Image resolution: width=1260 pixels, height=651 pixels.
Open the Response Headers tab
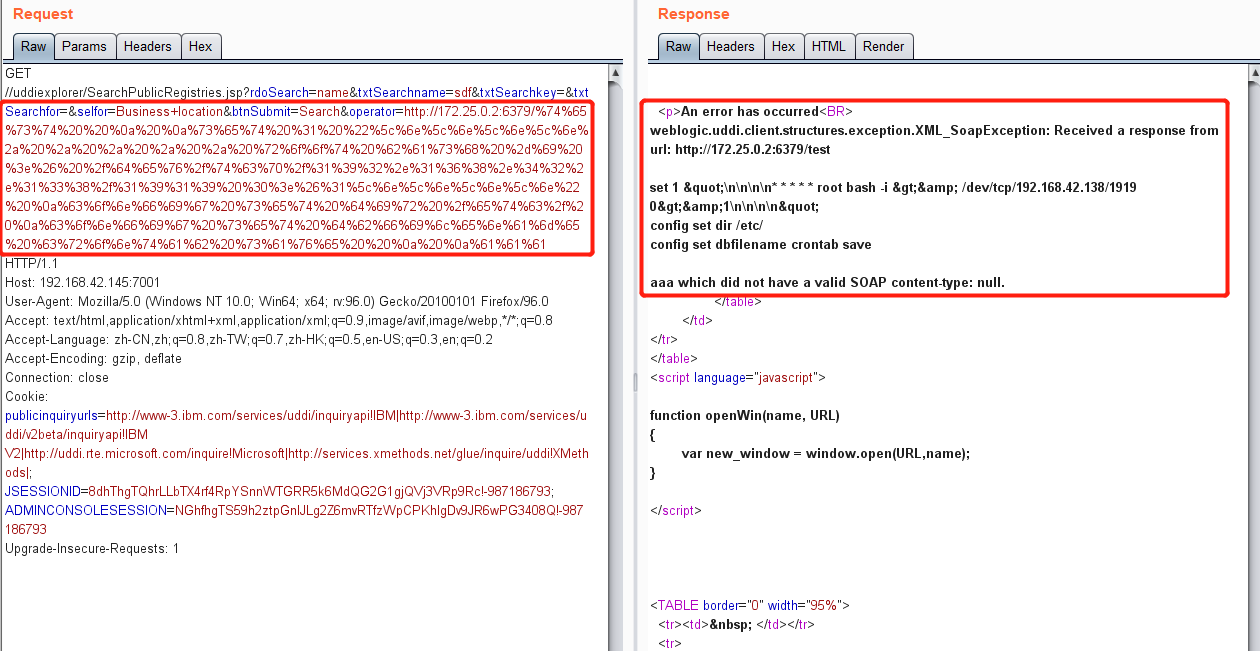point(731,46)
